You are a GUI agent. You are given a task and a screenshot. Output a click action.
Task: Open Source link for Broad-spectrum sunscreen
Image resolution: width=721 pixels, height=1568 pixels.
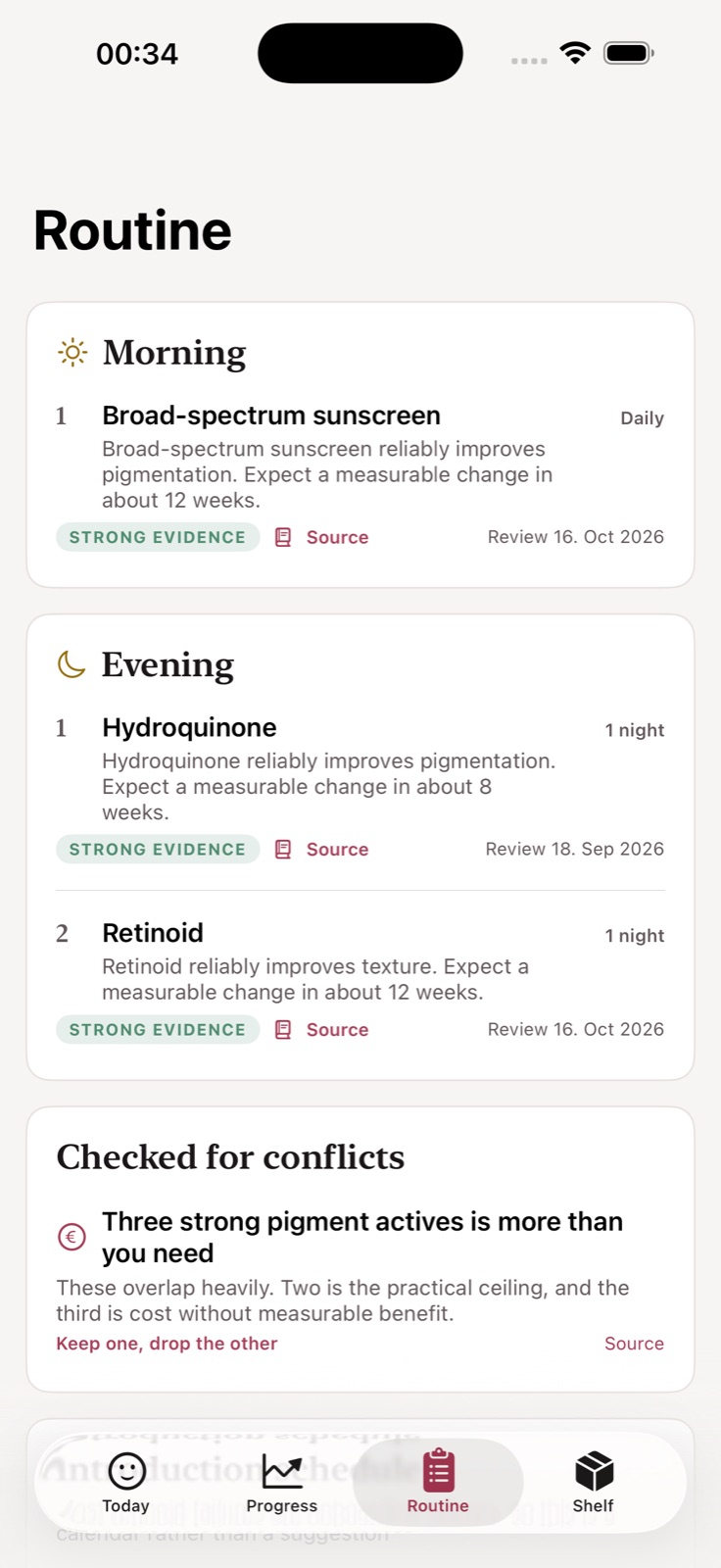tap(337, 537)
